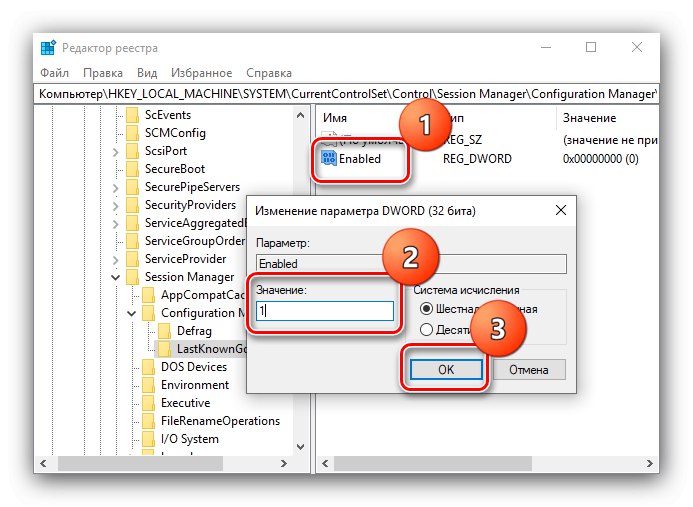Close the DWORD edit dialog
693x507 pixels.
(x=561, y=210)
